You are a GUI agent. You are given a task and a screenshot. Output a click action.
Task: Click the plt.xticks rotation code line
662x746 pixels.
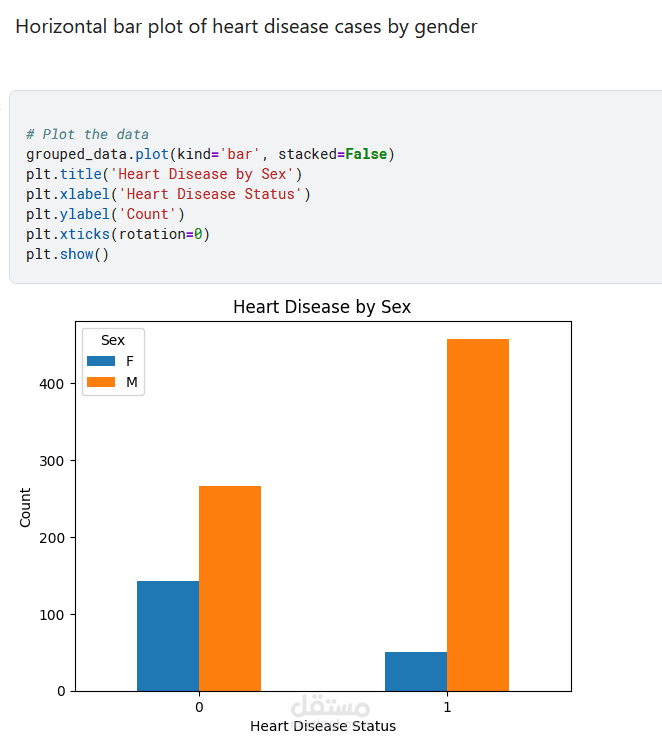click(x=118, y=234)
